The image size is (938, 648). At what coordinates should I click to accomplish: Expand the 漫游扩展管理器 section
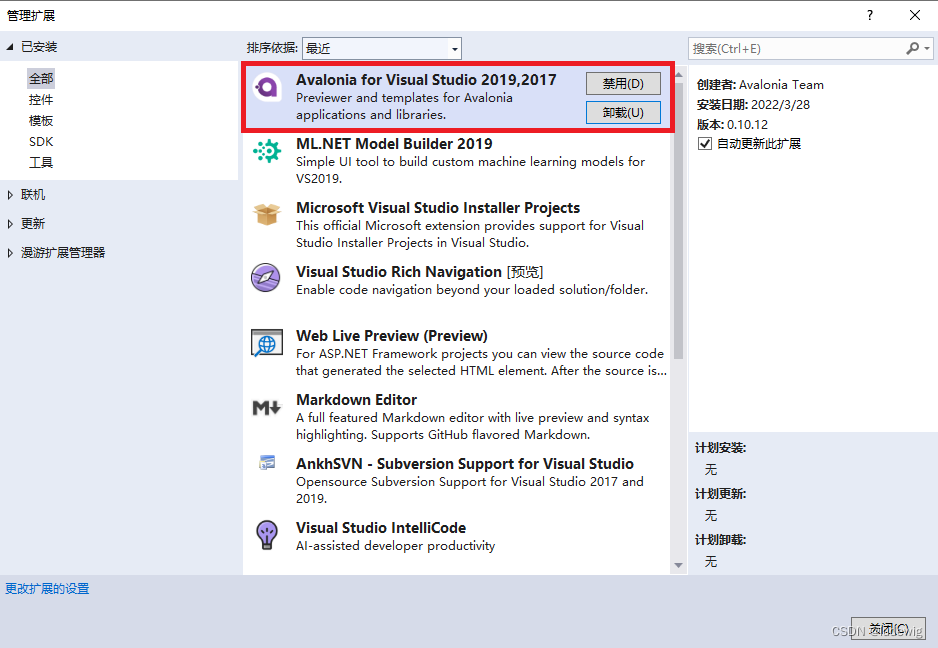click(10, 253)
